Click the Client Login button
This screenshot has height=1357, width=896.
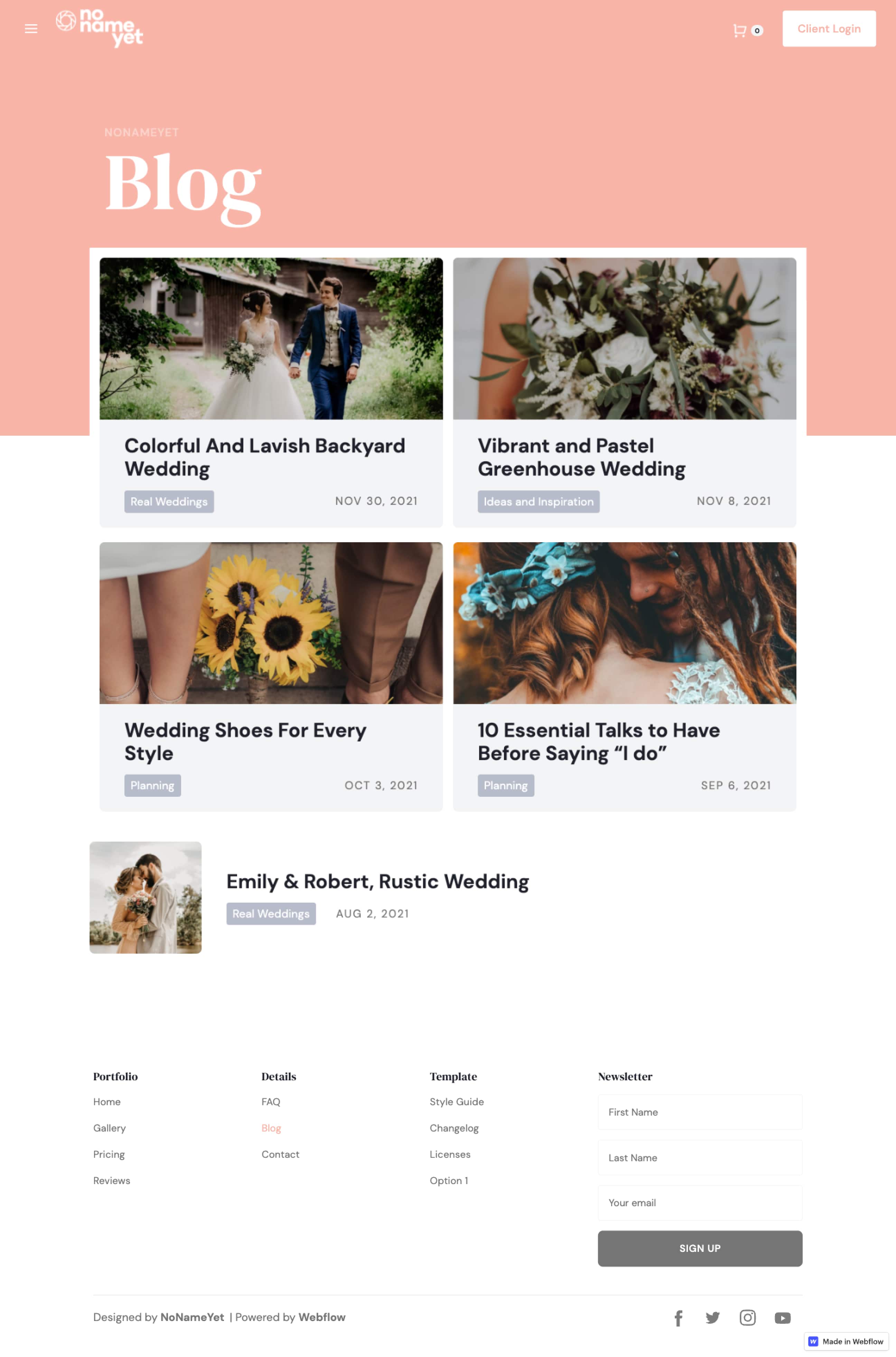(829, 29)
